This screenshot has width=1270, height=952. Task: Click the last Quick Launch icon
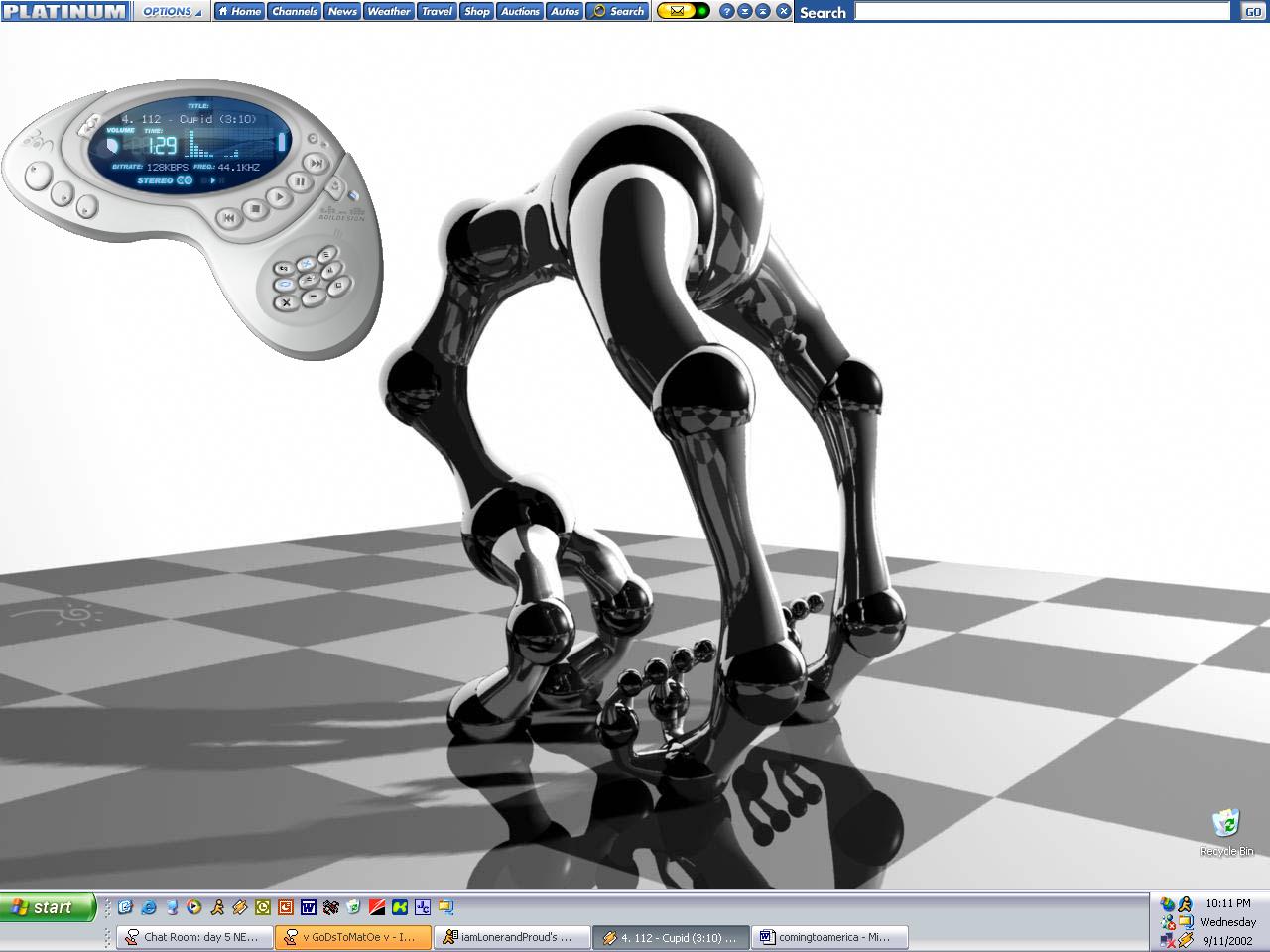point(445,906)
